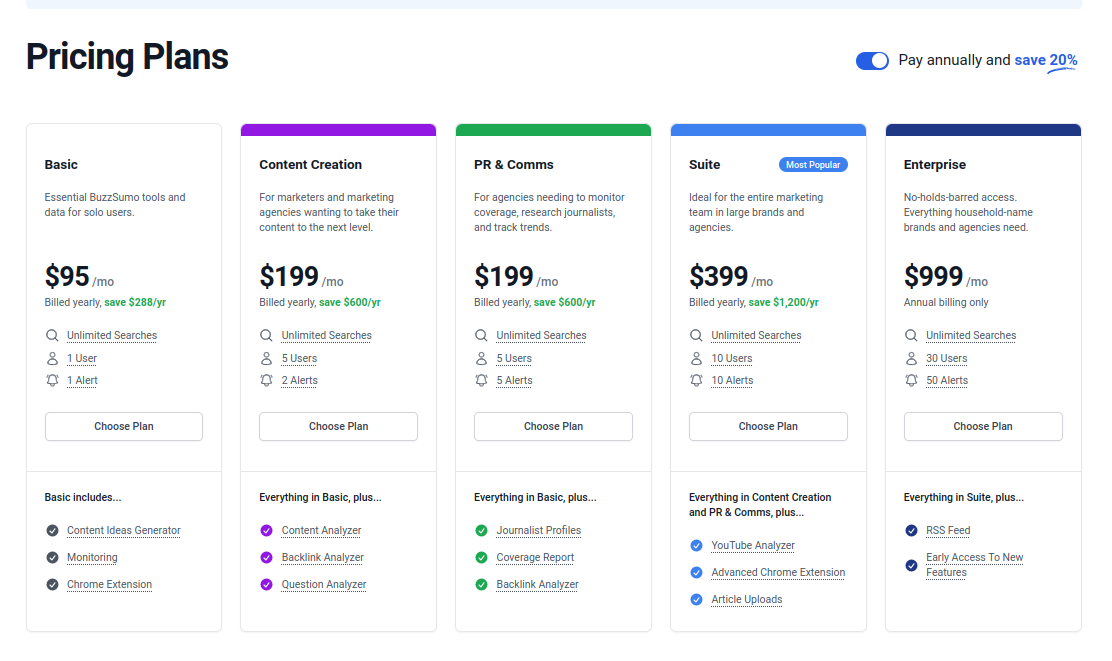
Task: Click Unlimited Searches in the Basic plan
Action: pyautogui.click(x=112, y=335)
